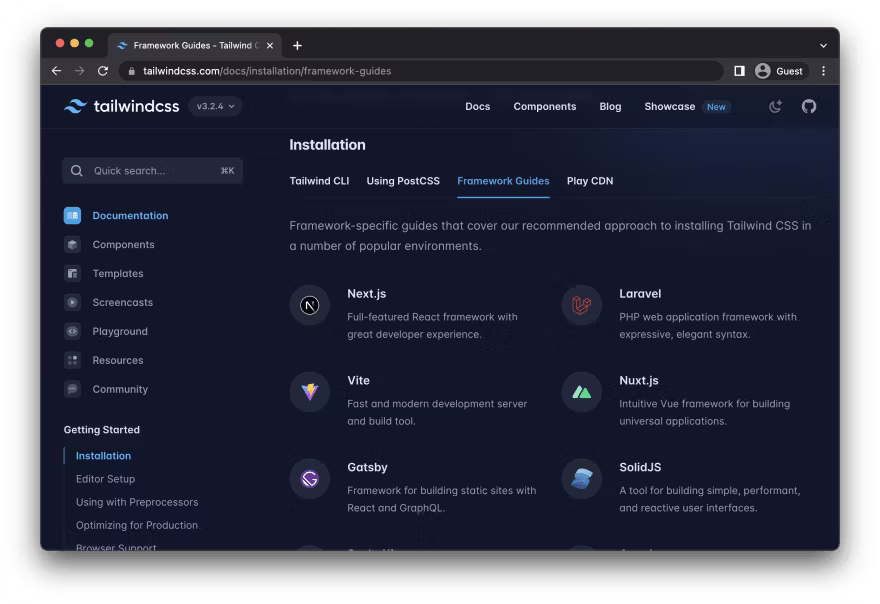Click the browser back arrow
880x604 pixels.
56,71
